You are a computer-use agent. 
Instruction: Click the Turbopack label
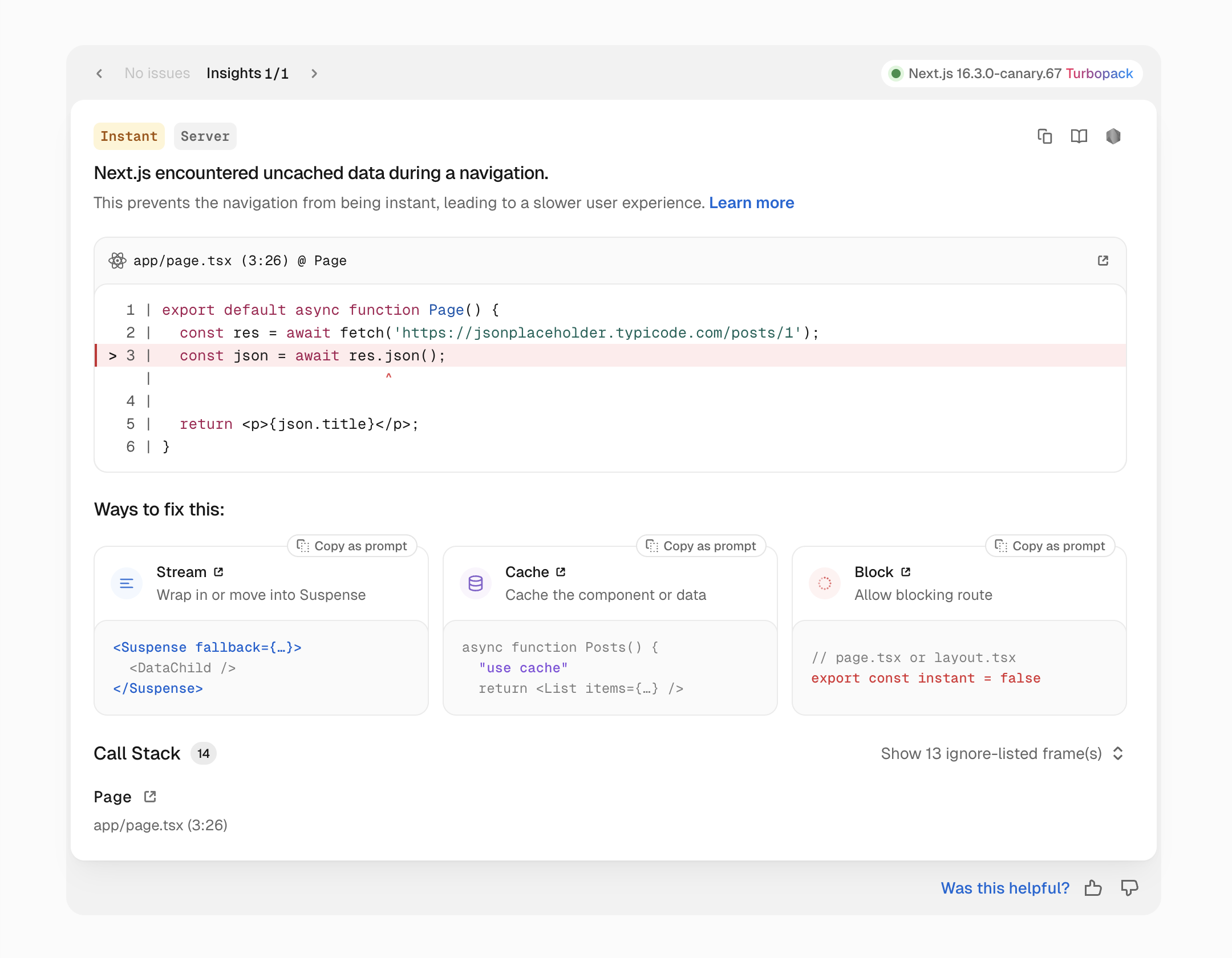[x=1099, y=74]
